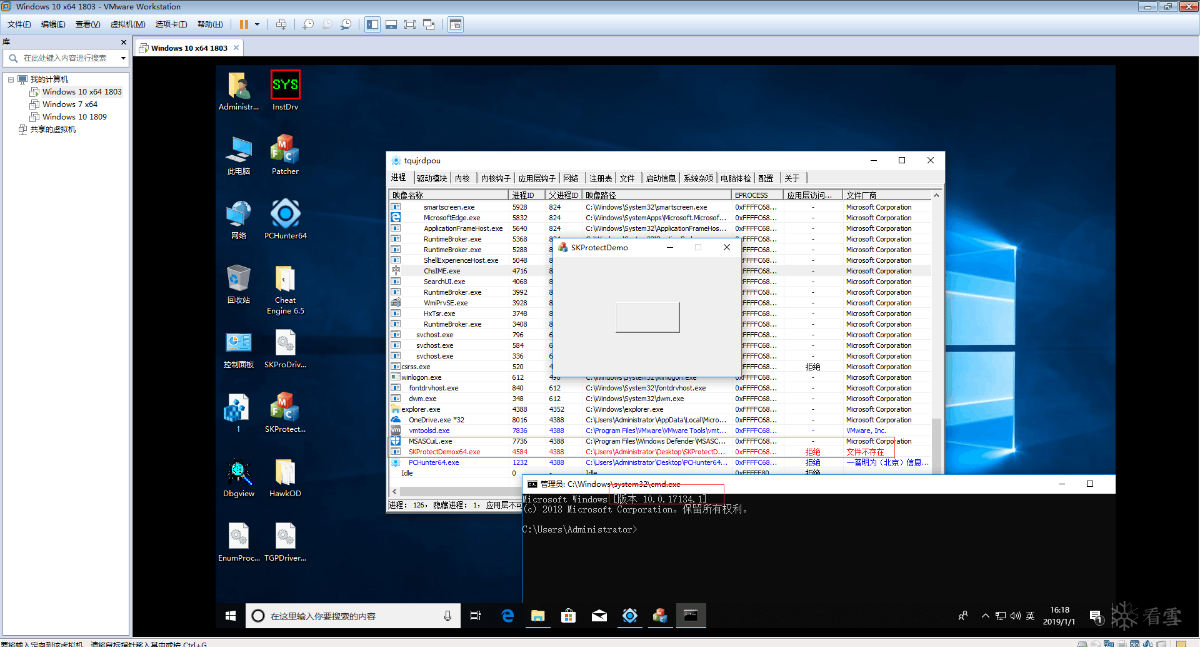Image resolution: width=1200 pixels, height=647 pixels.
Task: Click the InstDrv SYS desktop icon
Action: (286, 90)
